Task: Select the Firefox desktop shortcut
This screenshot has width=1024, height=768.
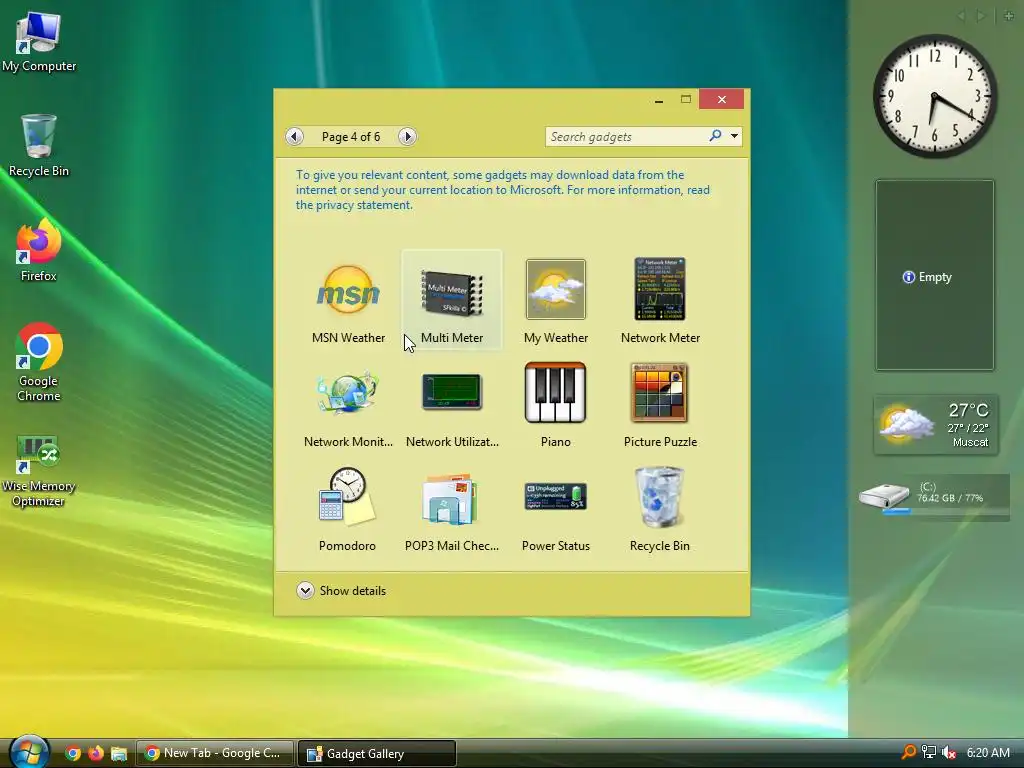Action: click(39, 250)
